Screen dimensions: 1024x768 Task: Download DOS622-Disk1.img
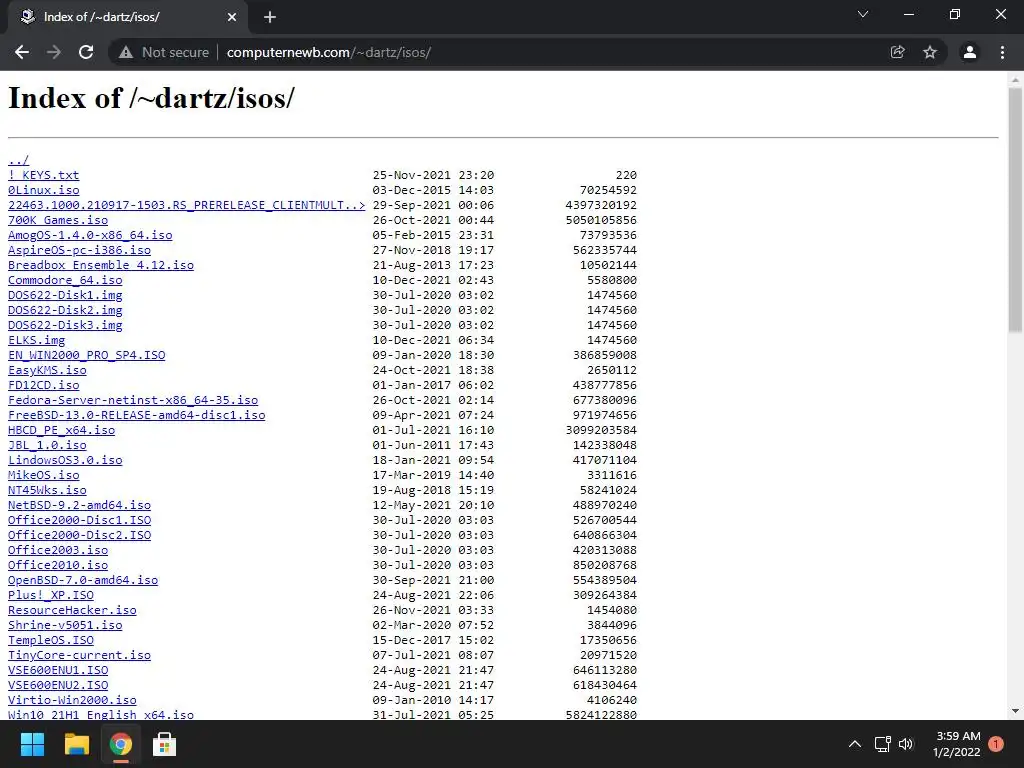coord(65,295)
